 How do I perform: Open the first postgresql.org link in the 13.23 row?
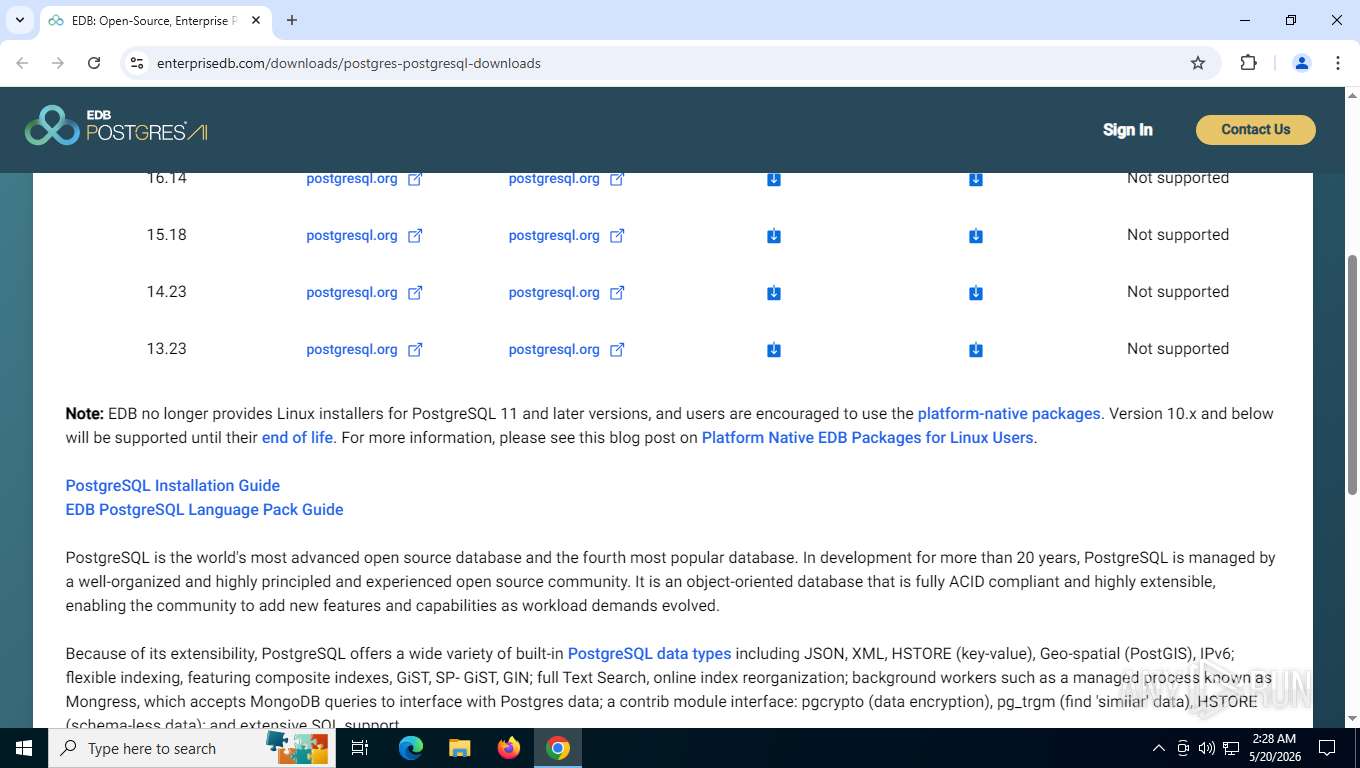click(364, 350)
